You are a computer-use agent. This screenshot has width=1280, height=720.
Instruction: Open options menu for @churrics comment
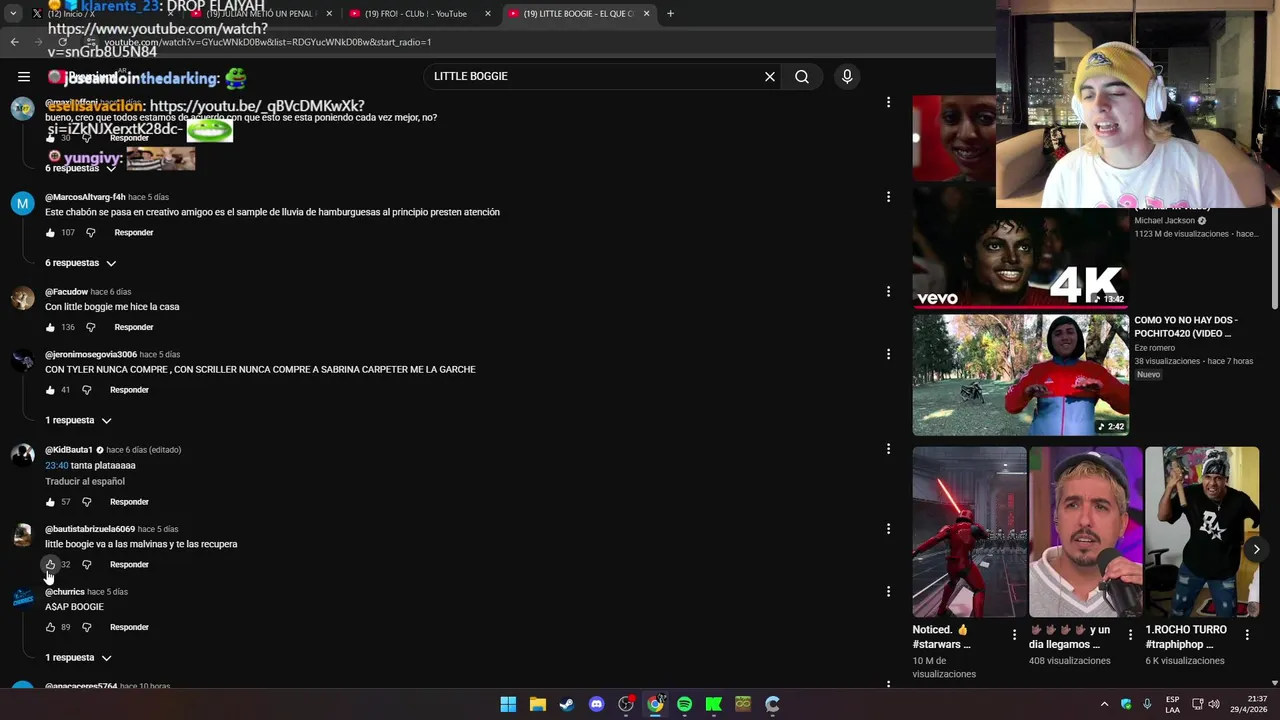(888, 591)
